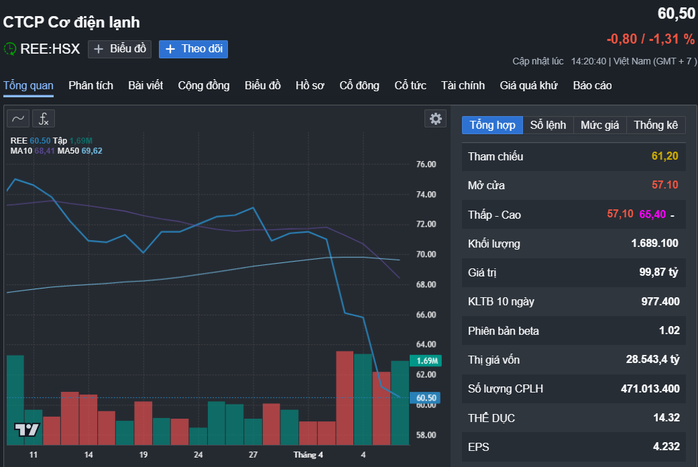The height and width of the screenshot is (467, 698).
Task: Switch to the Cổ đông tab
Action: coord(359,85)
